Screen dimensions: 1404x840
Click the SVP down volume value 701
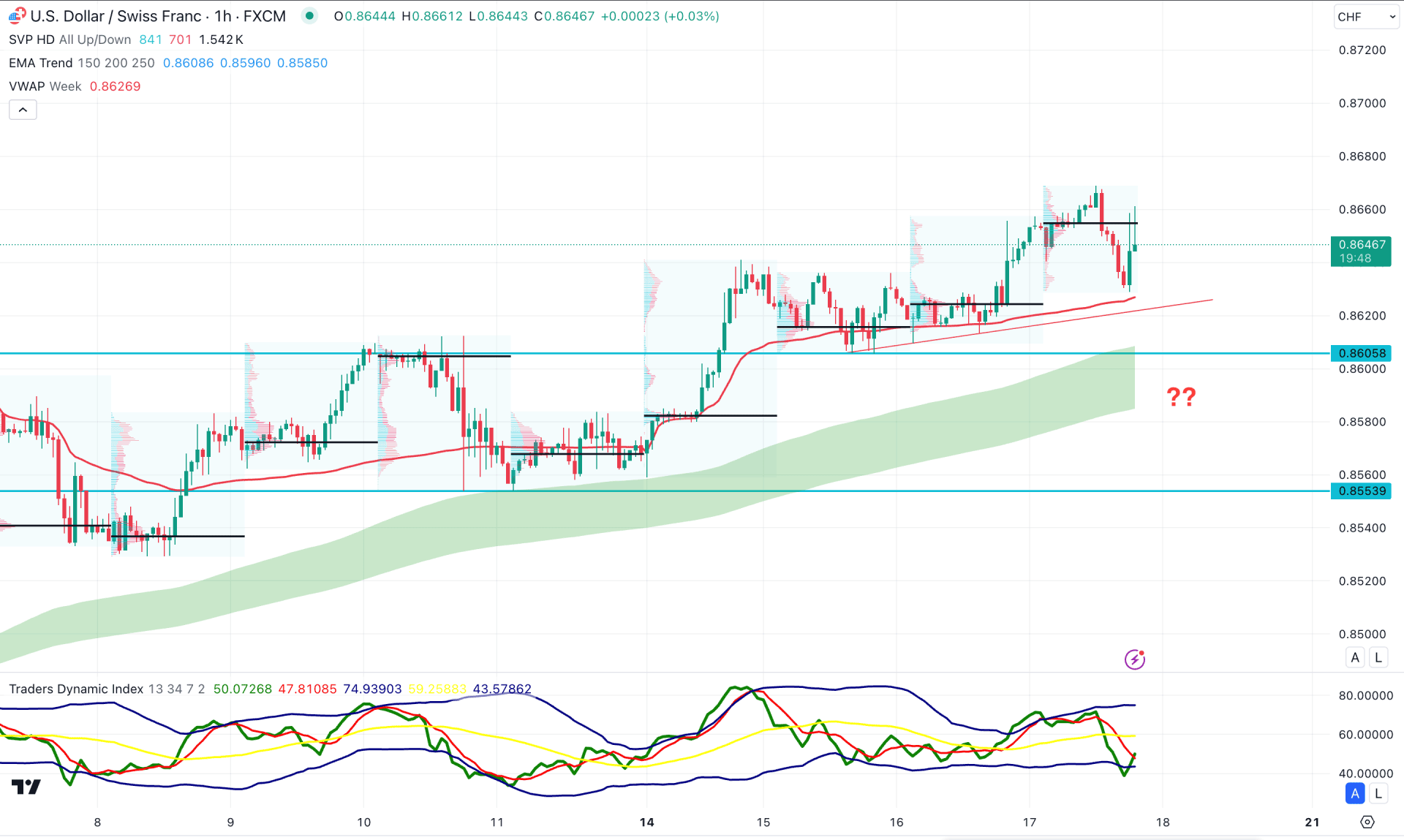point(180,39)
